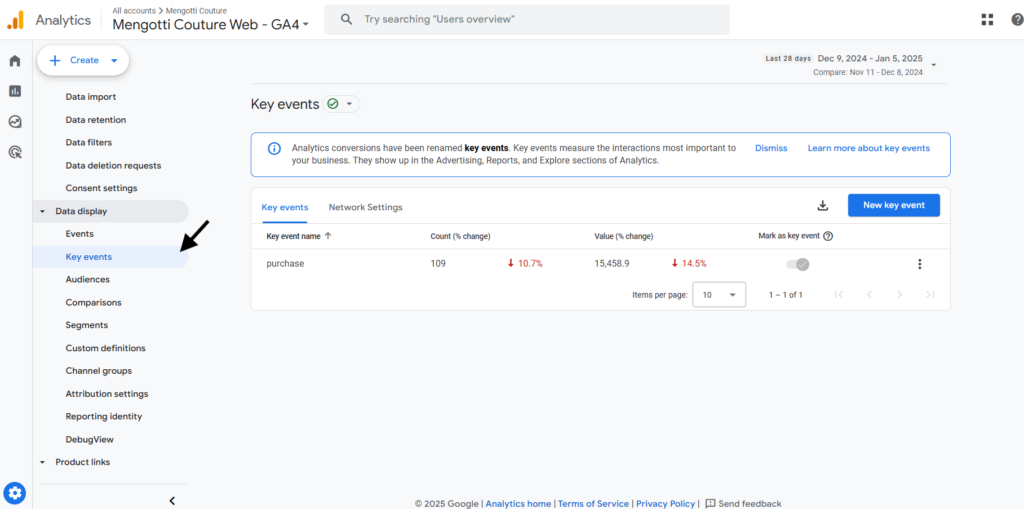Open Terms of Service link
The height and width of the screenshot is (509, 1024).
pos(594,504)
